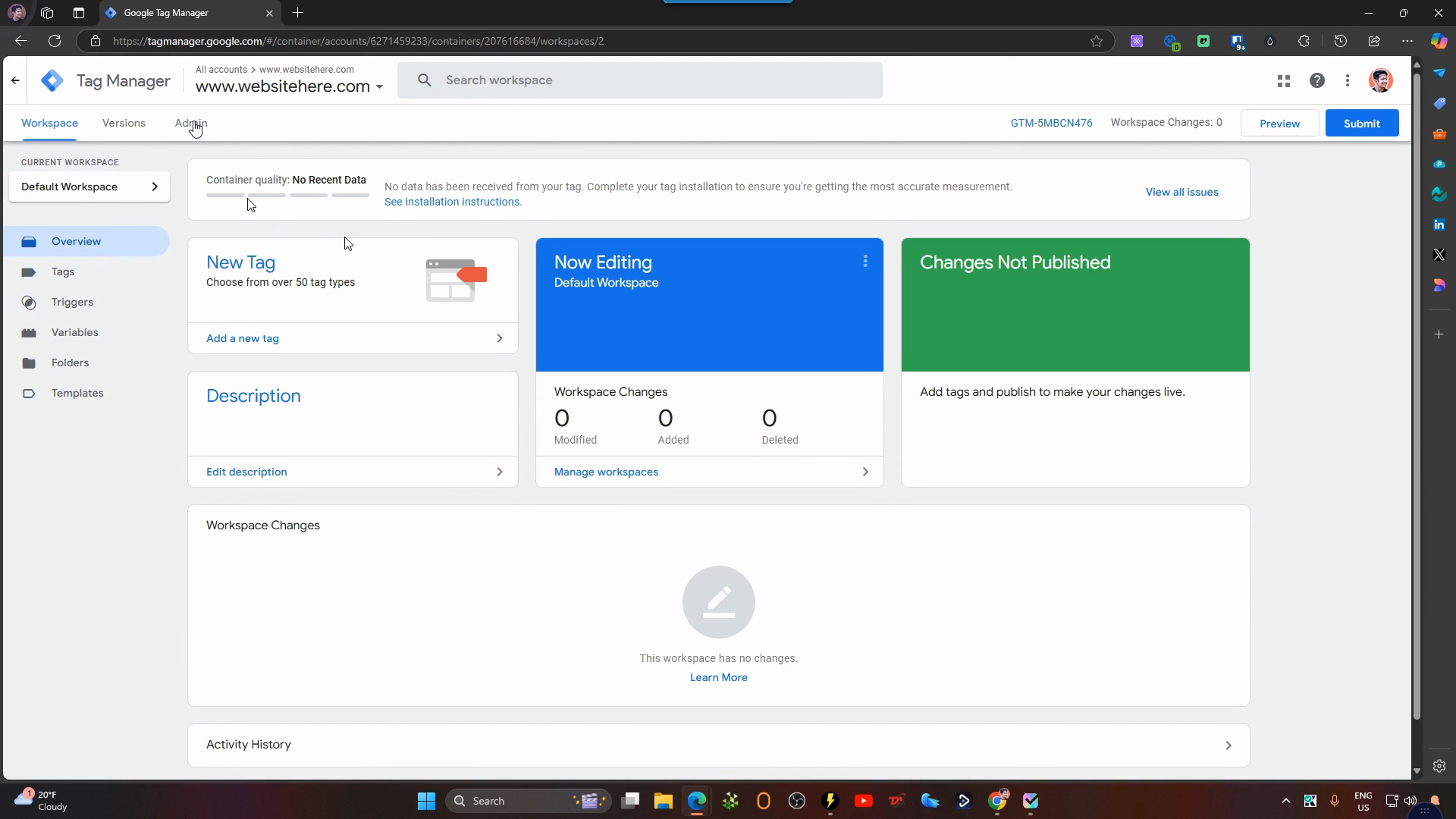Expand the Default Workspace selector
The width and height of the screenshot is (1456, 819).
[89, 187]
